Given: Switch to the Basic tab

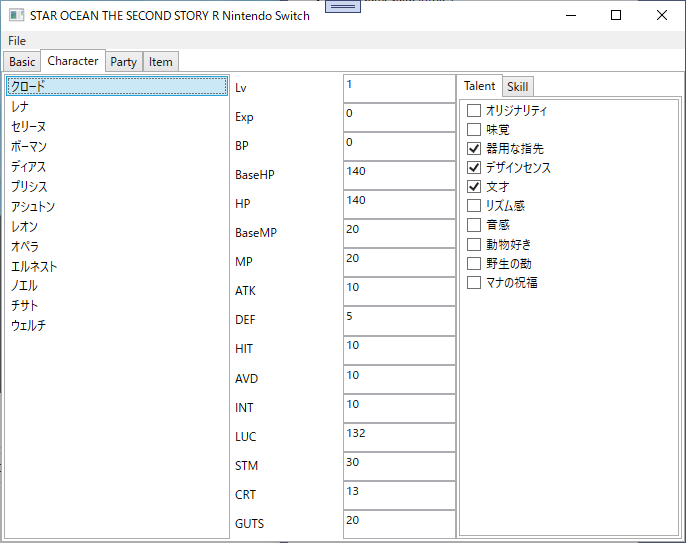Looking at the screenshot, I should click(x=22, y=62).
